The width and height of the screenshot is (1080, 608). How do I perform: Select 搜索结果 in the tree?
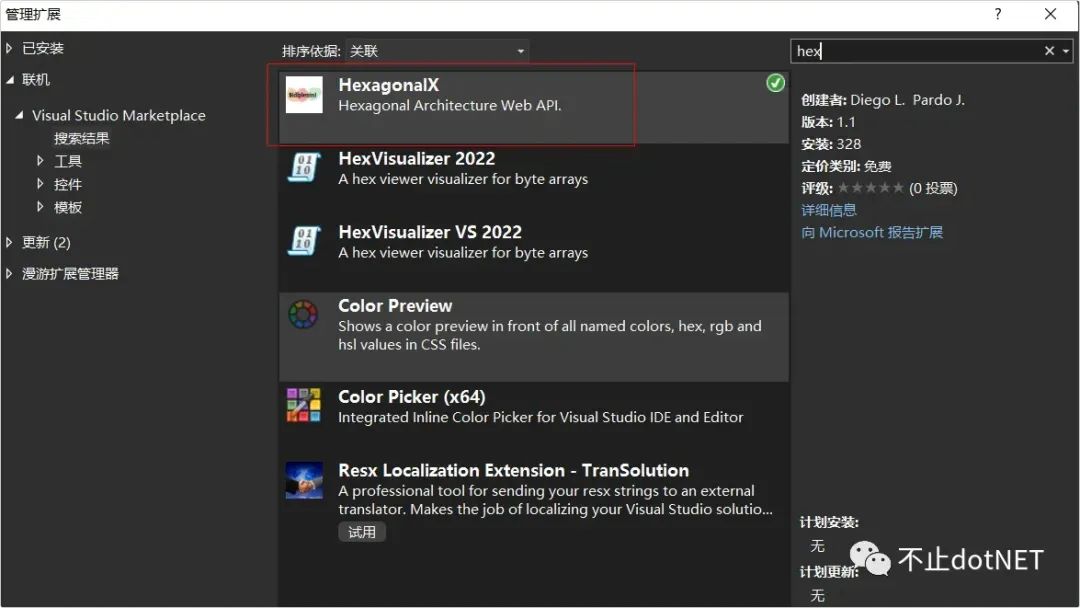82,138
